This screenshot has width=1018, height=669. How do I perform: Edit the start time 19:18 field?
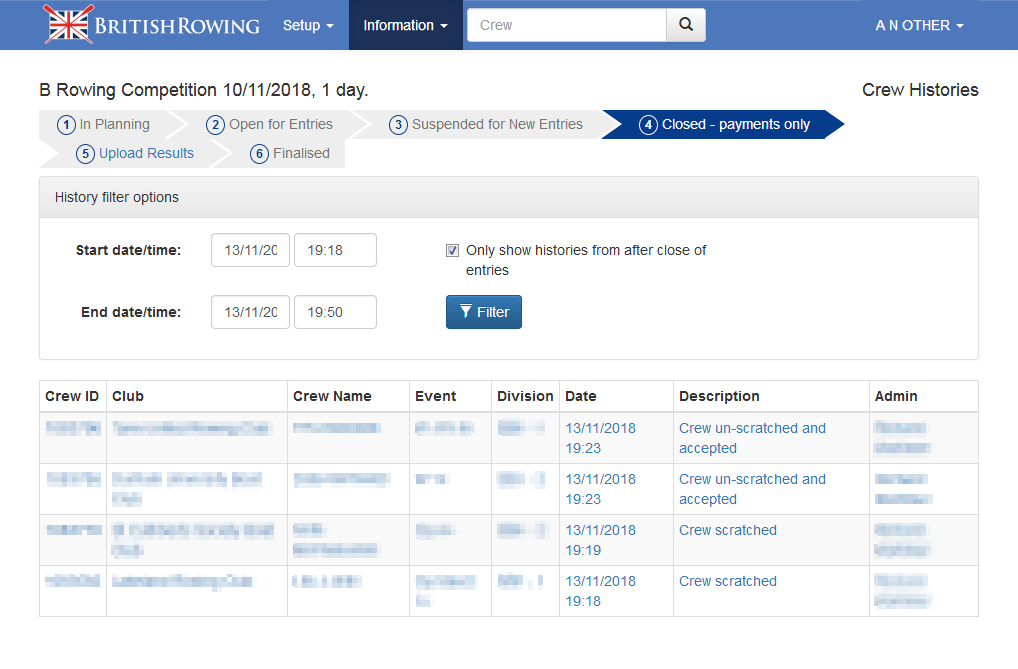pos(335,251)
